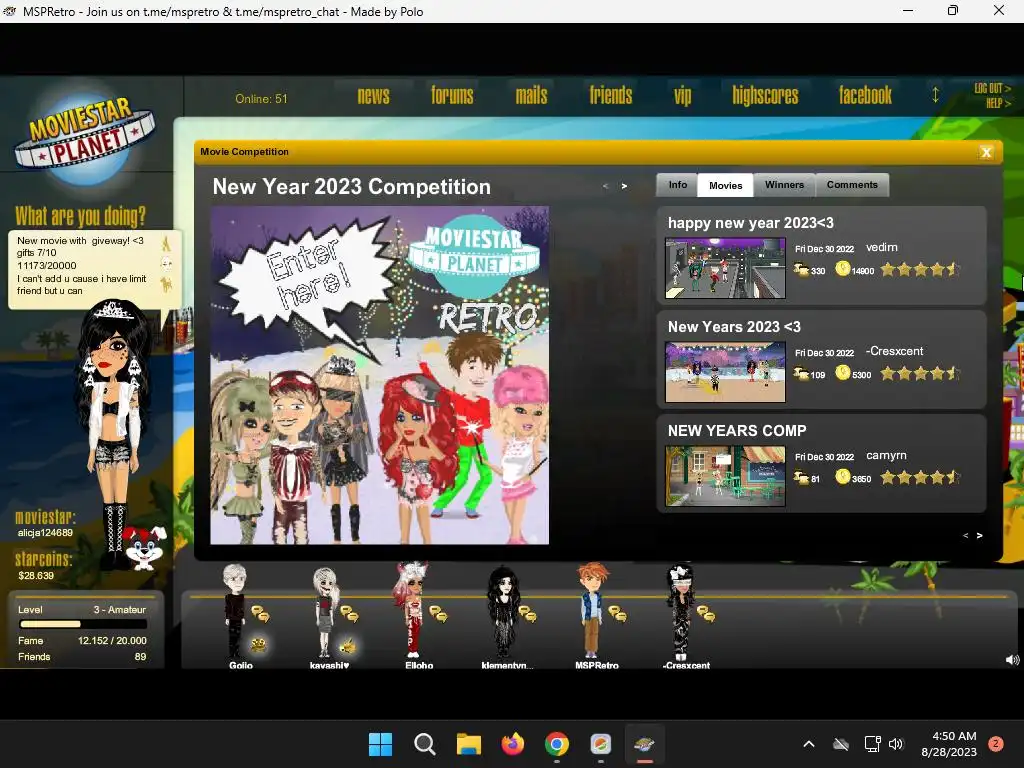
Task: Click coin icon showing 5300
Action: pyautogui.click(x=842, y=373)
